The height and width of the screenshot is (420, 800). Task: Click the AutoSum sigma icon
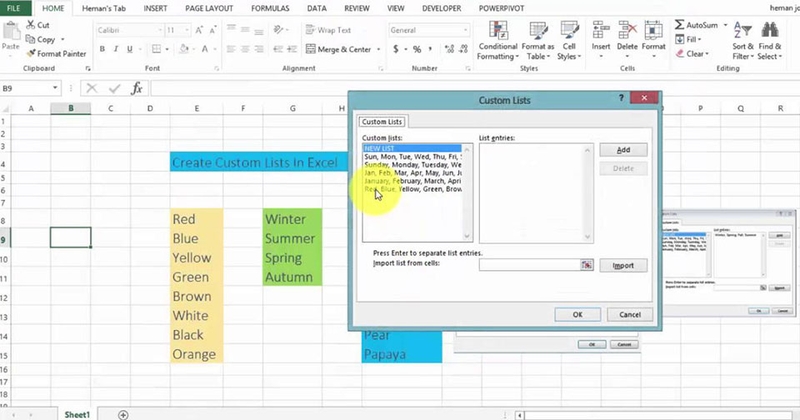point(680,24)
